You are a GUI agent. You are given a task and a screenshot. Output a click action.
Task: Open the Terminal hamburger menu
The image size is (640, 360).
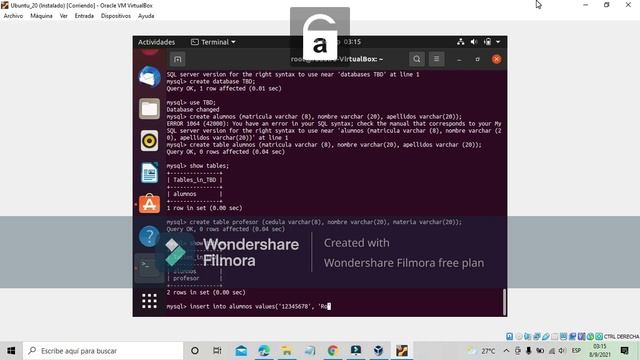coord(436,59)
